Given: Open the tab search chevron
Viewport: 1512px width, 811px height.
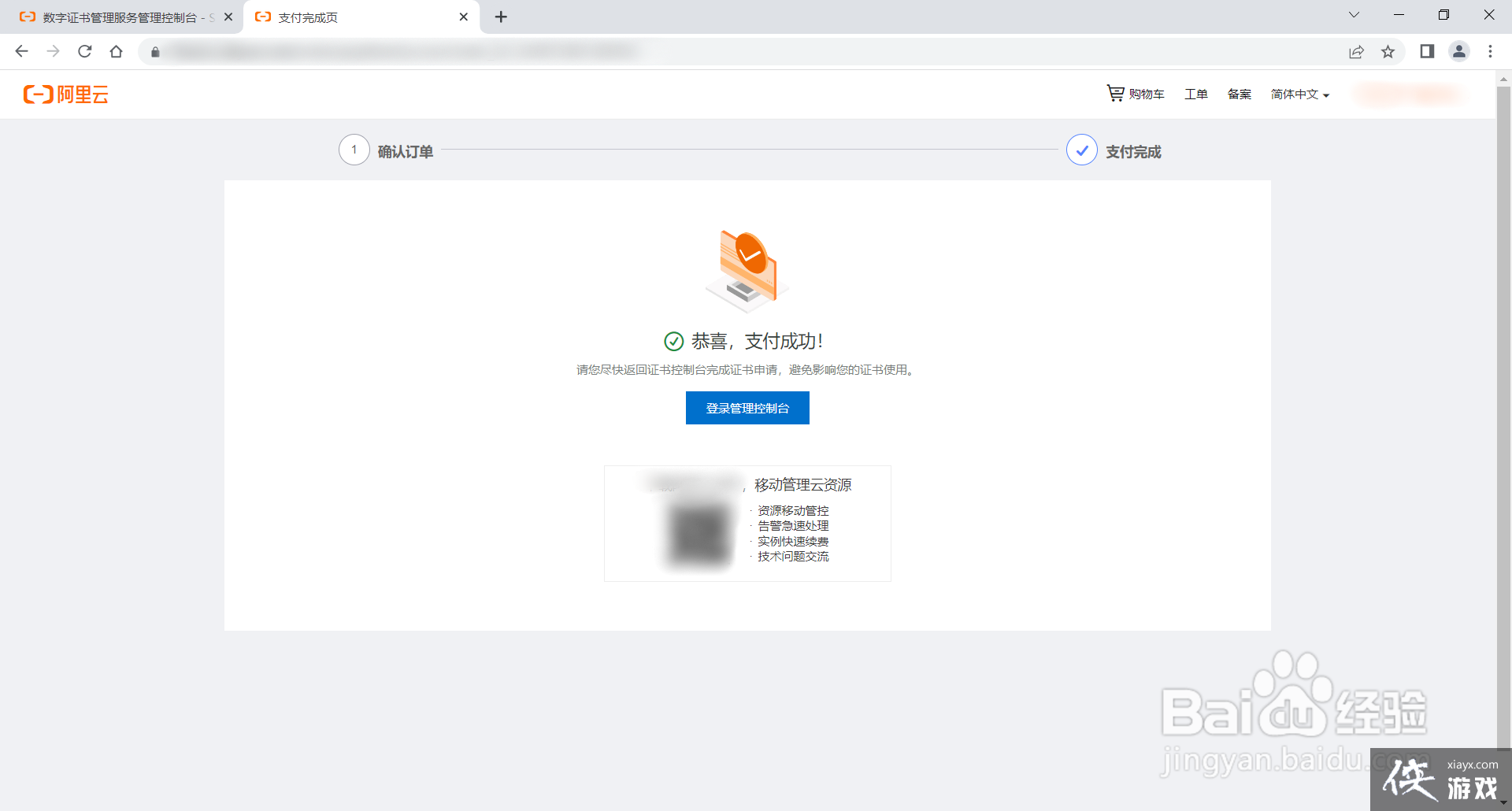Looking at the screenshot, I should tap(1354, 15).
